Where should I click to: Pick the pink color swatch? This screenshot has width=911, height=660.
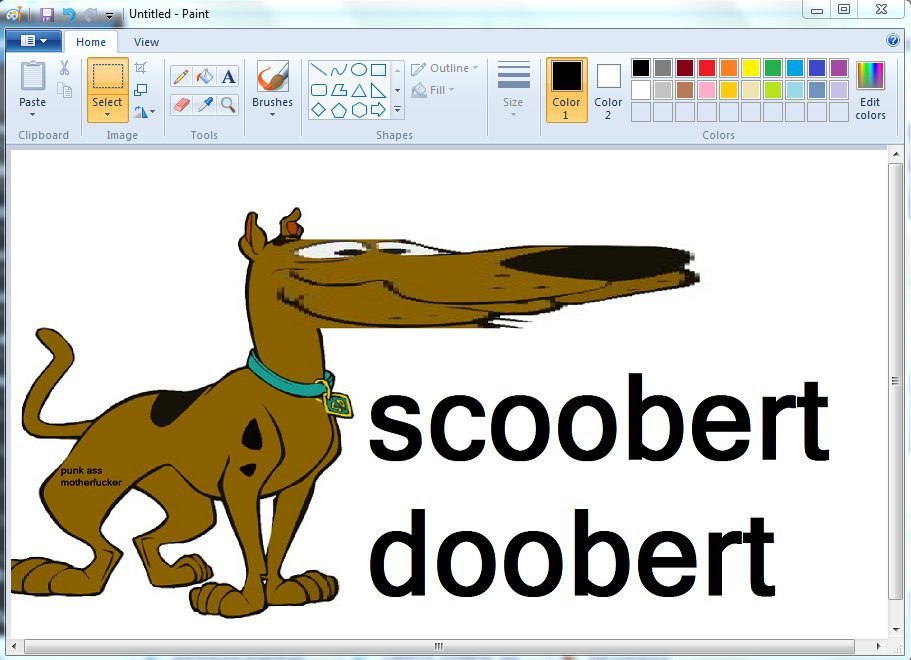(x=707, y=89)
